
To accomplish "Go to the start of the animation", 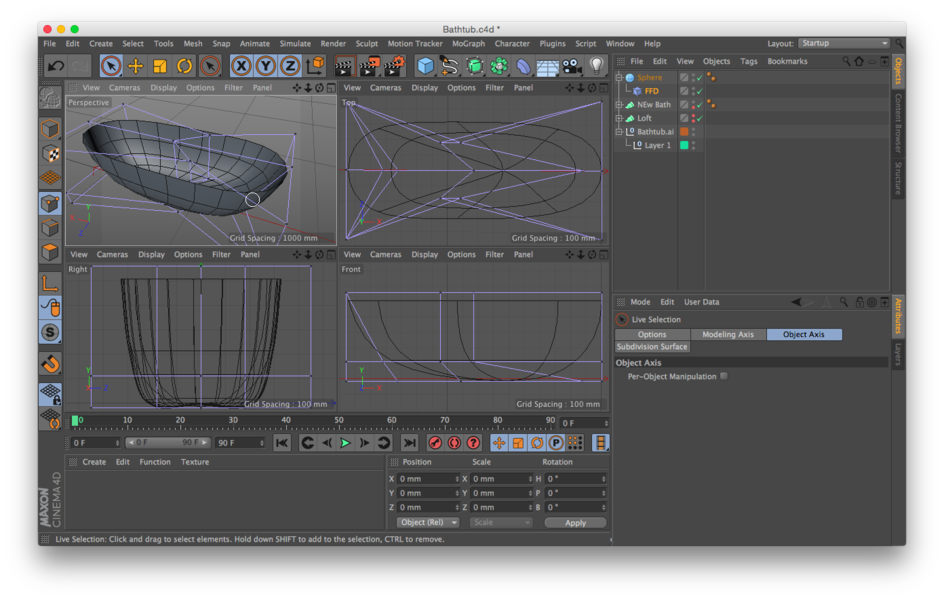I will (x=282, y=443).
